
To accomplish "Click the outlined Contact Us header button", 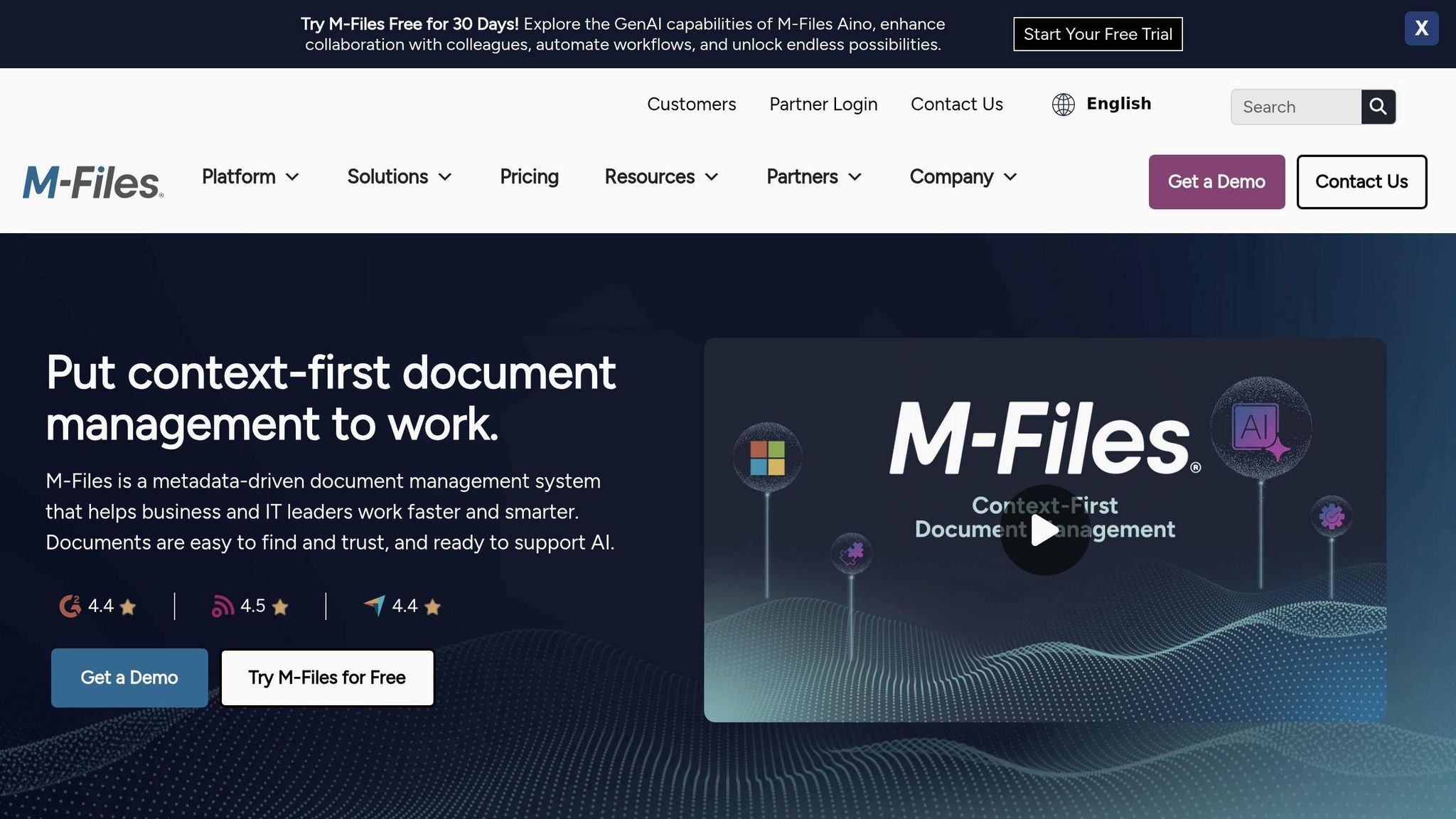I will [x=1361, y=182].
